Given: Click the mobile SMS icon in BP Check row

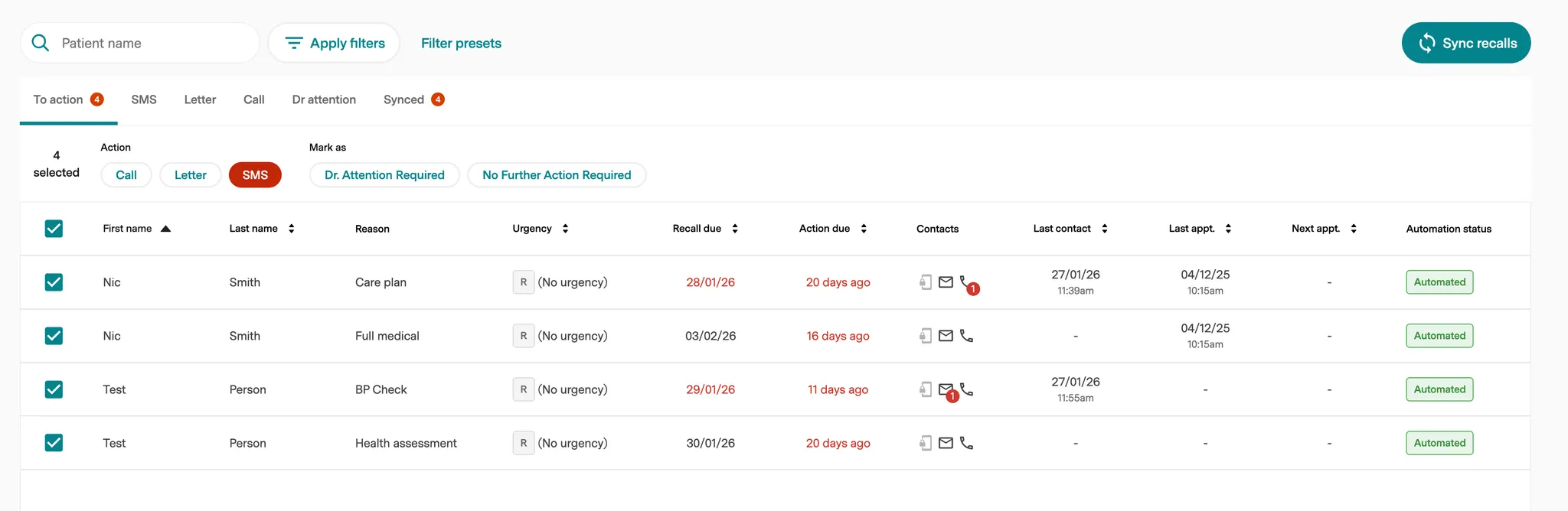Looking at the screenshot, I should tap(926, 389).
